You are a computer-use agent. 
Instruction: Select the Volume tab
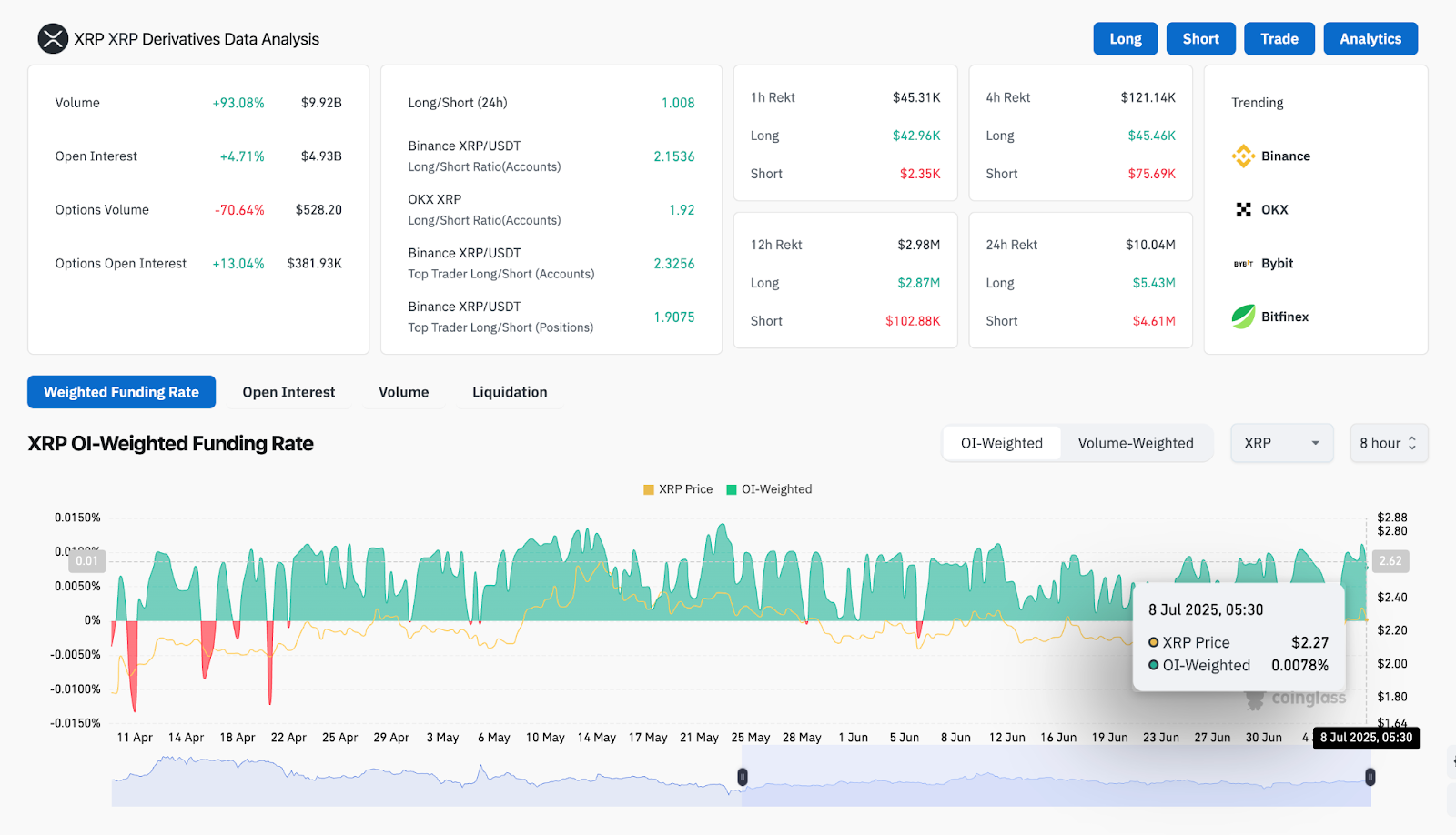(403, 392)
